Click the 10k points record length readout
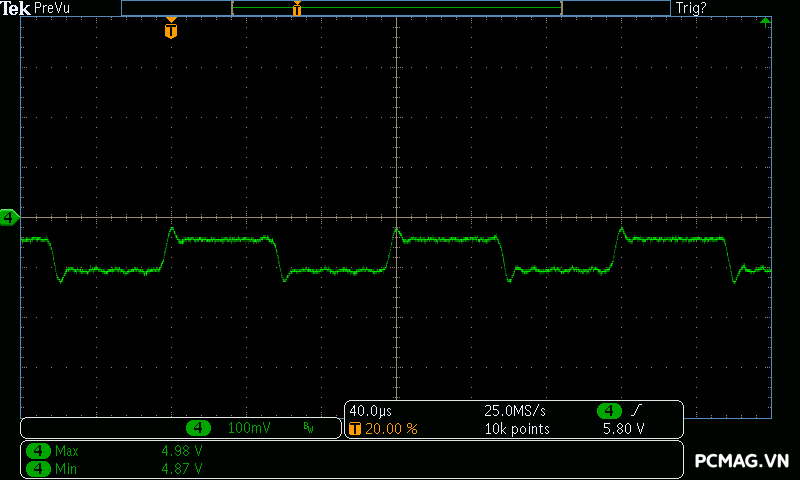Screen dimensions: 800x480 point(518,429)
